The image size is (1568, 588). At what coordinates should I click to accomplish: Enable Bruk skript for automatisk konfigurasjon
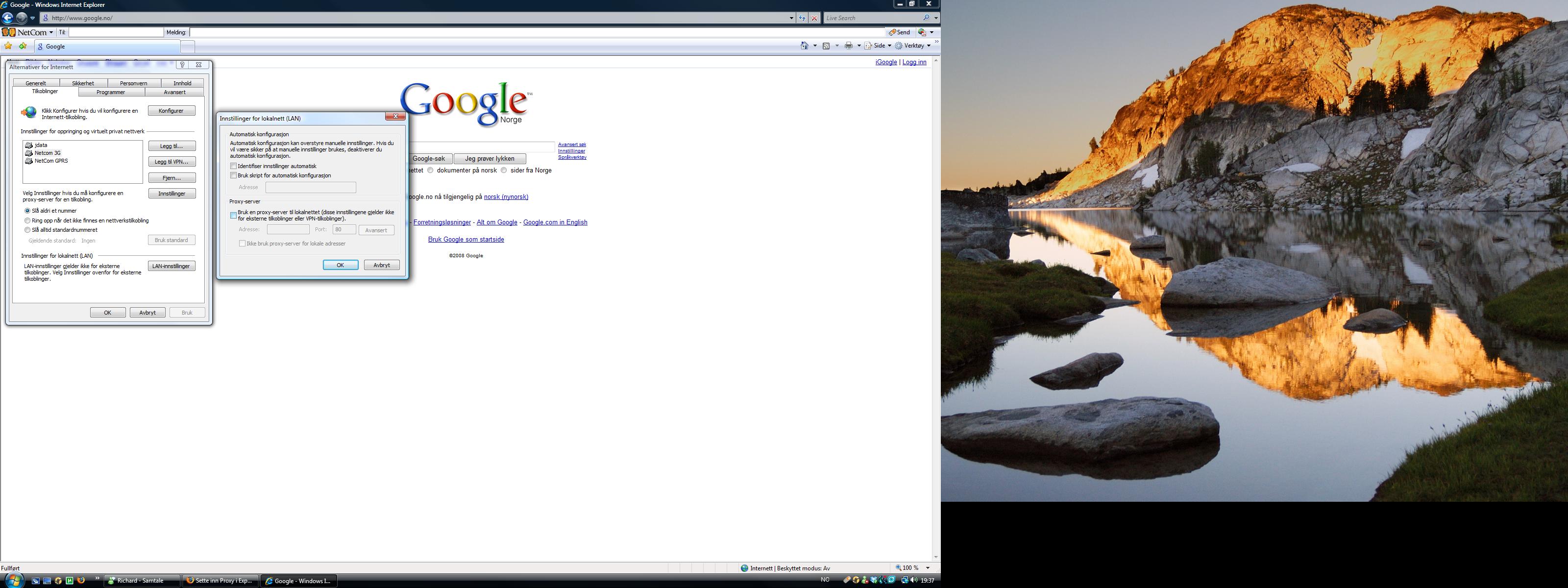tap(233, 175)
